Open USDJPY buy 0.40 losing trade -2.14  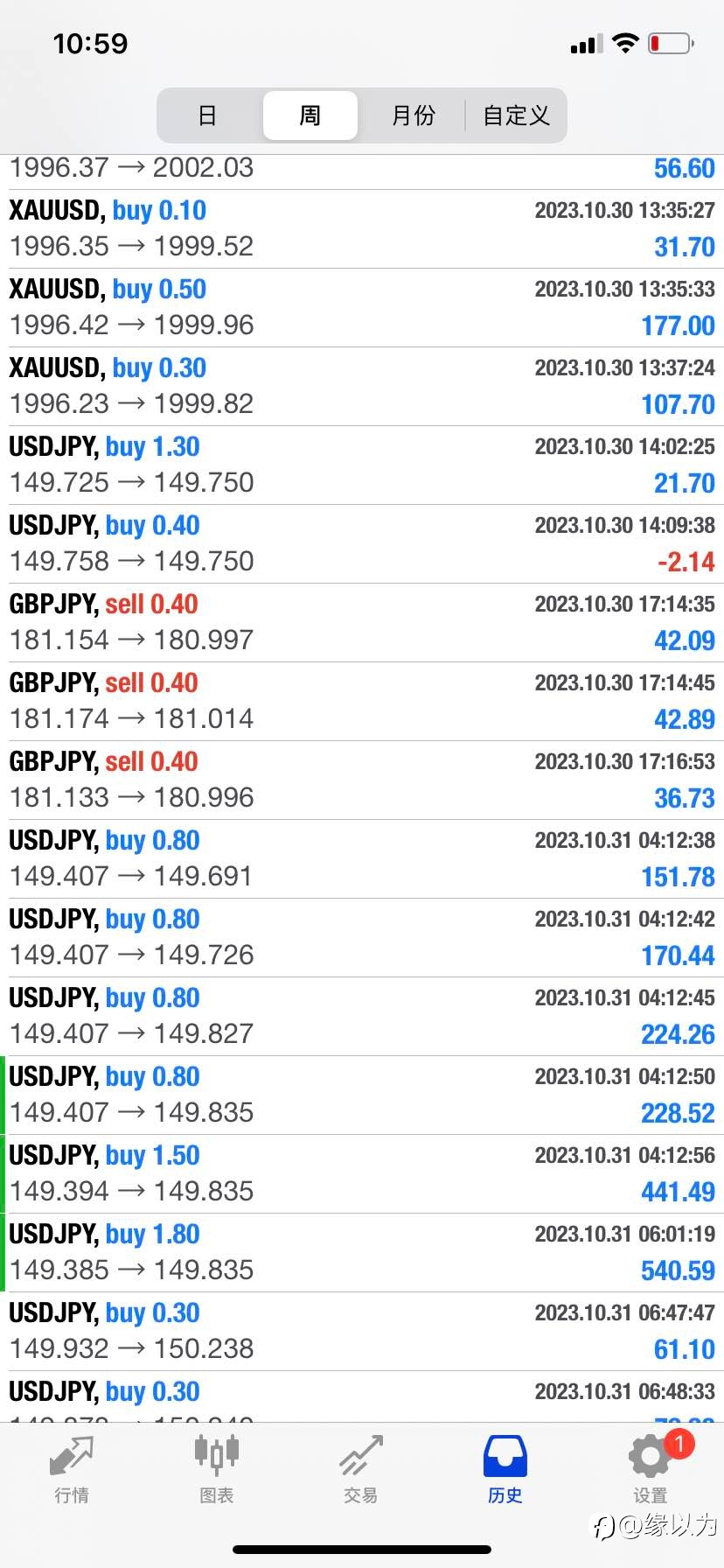pyautogui.click(x=362, y=544)
